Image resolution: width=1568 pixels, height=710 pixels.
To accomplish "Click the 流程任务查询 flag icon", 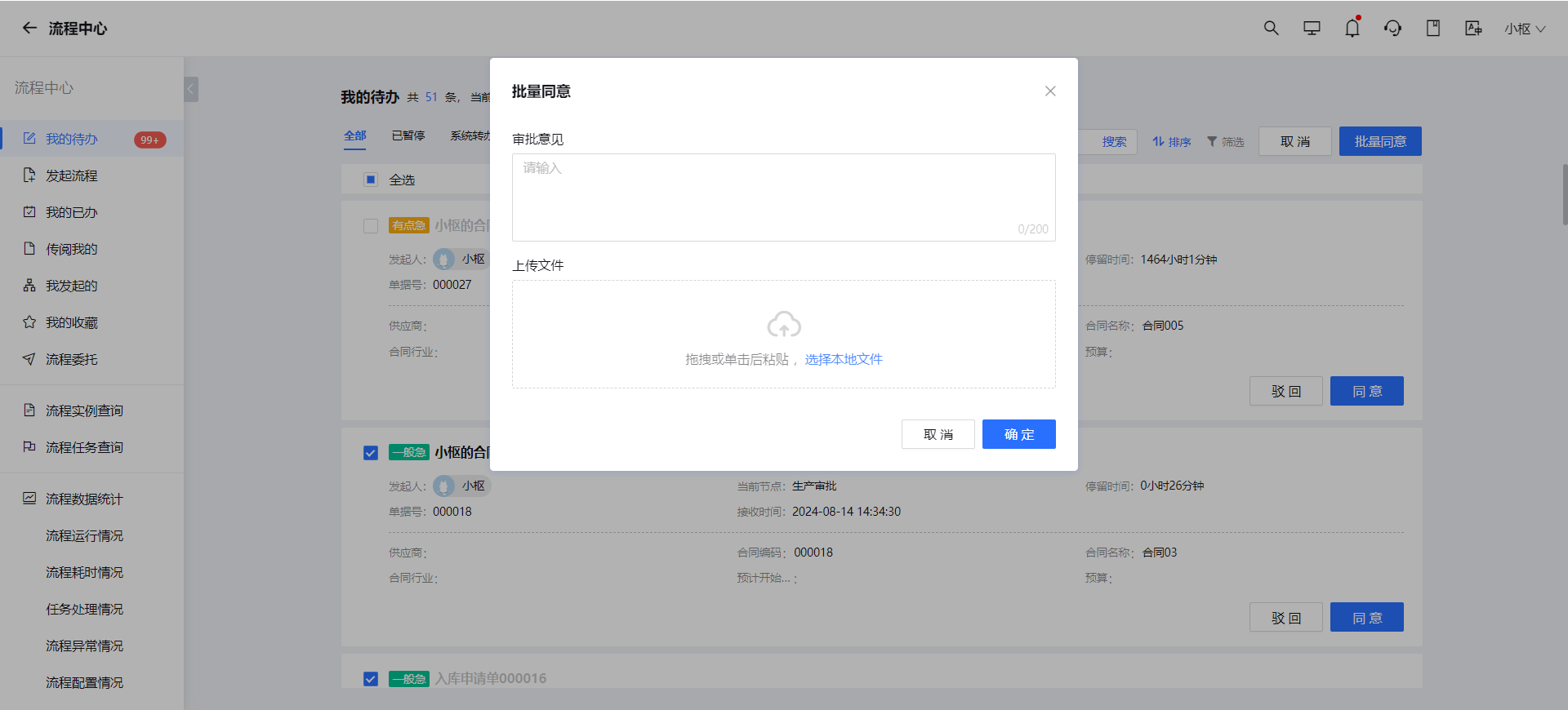I will [29, 446].
